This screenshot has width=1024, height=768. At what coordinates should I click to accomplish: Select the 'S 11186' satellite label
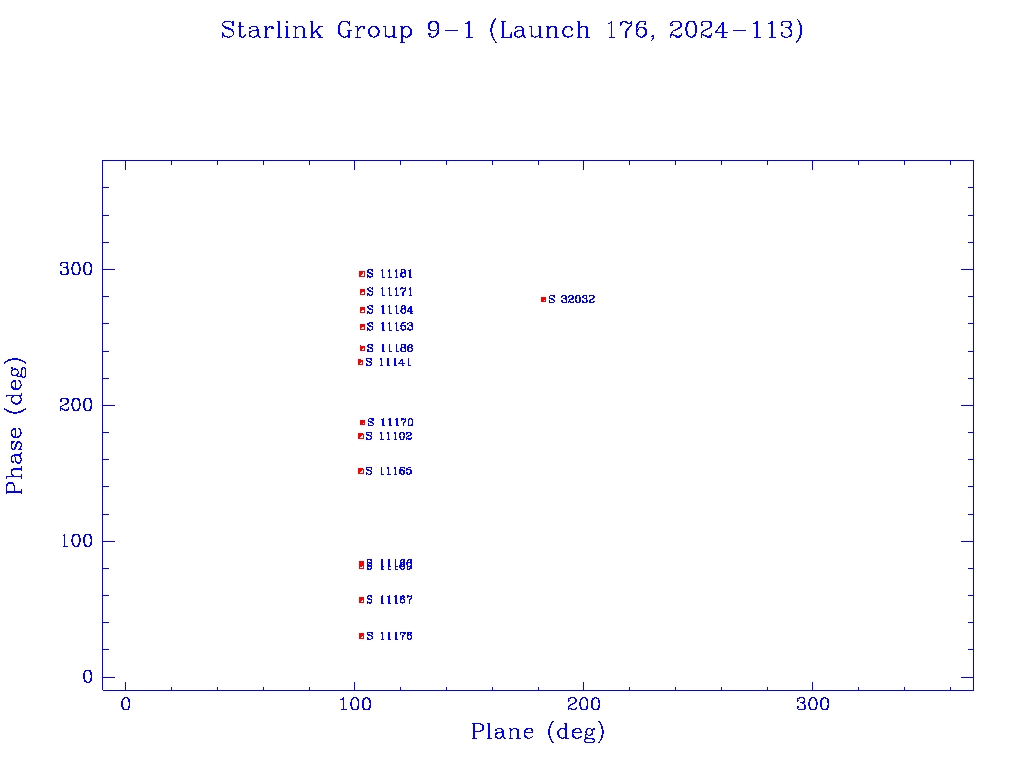(389, 349)
